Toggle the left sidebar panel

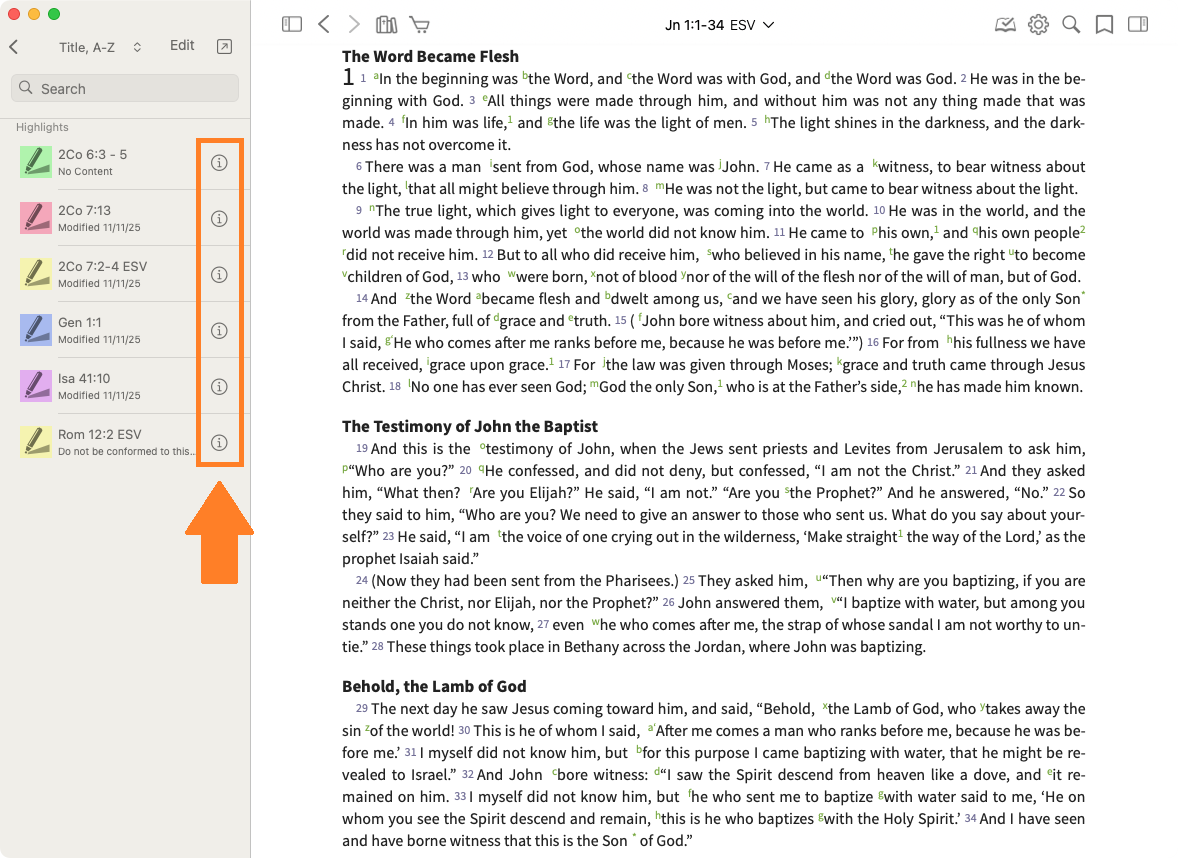(292, 25)
